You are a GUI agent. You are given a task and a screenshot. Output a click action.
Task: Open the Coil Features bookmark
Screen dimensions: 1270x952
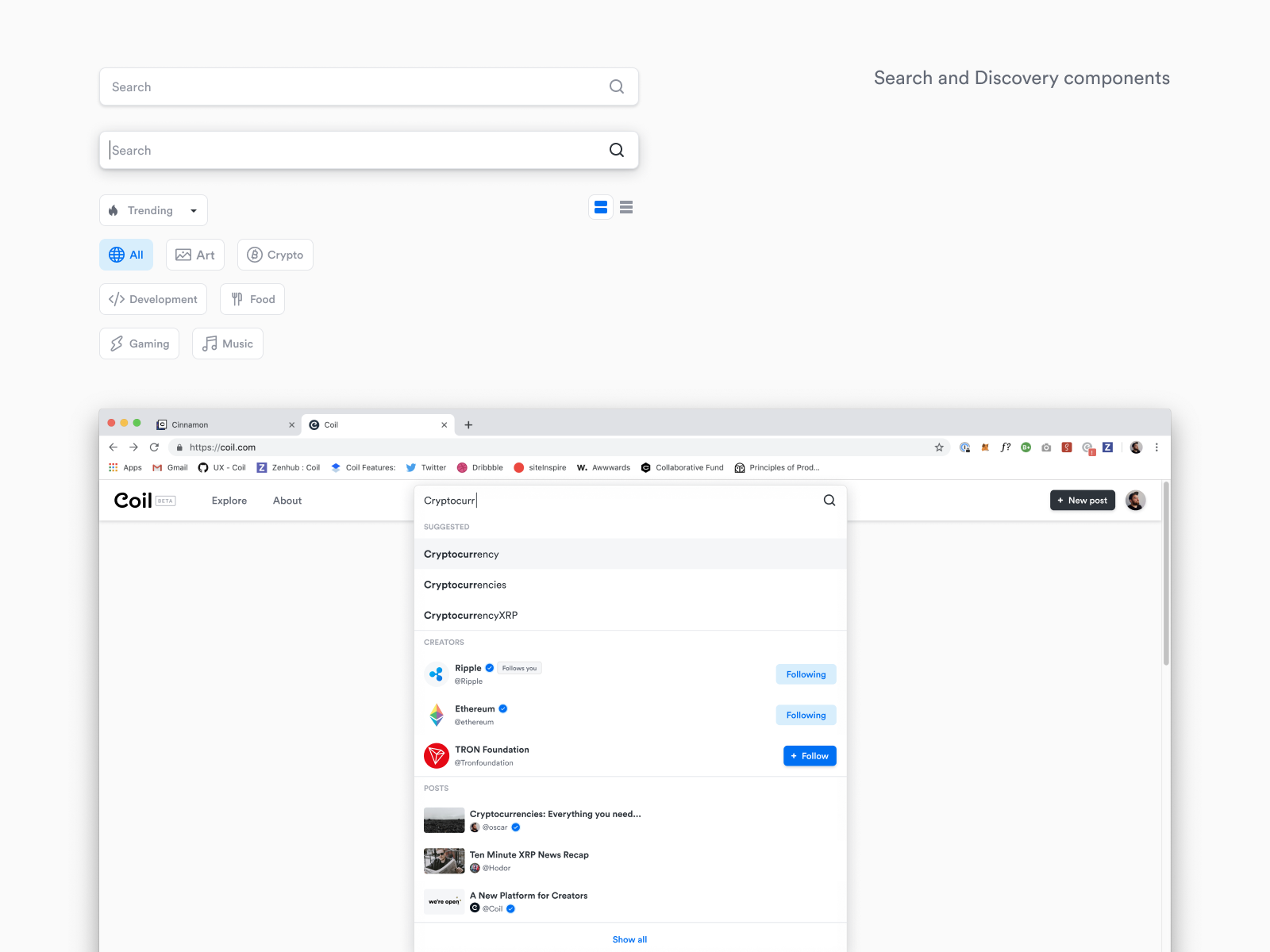364,467
